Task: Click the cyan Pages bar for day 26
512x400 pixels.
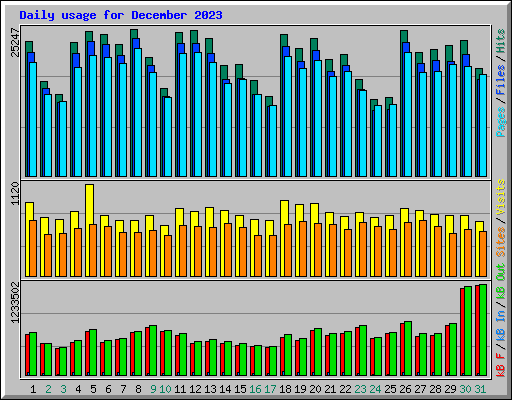Action: click(408, 114)
